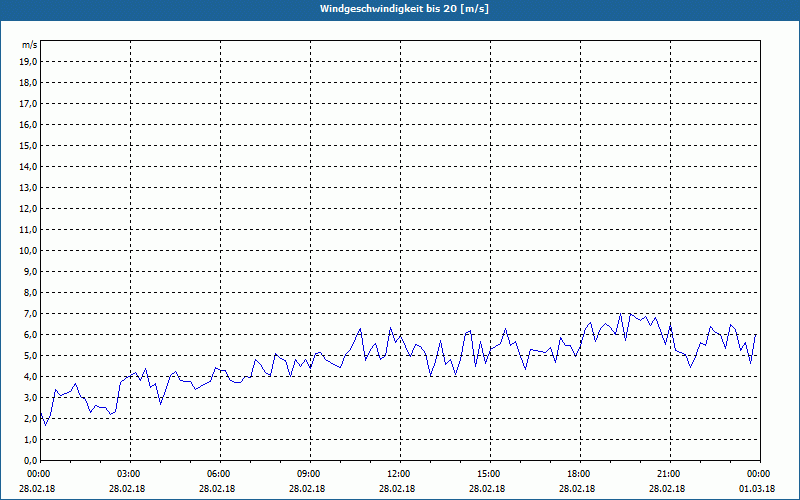800x500 pixels.
Task: Click the "28.02.18" date beneath 12:00
Action: (x=397, y=489)
